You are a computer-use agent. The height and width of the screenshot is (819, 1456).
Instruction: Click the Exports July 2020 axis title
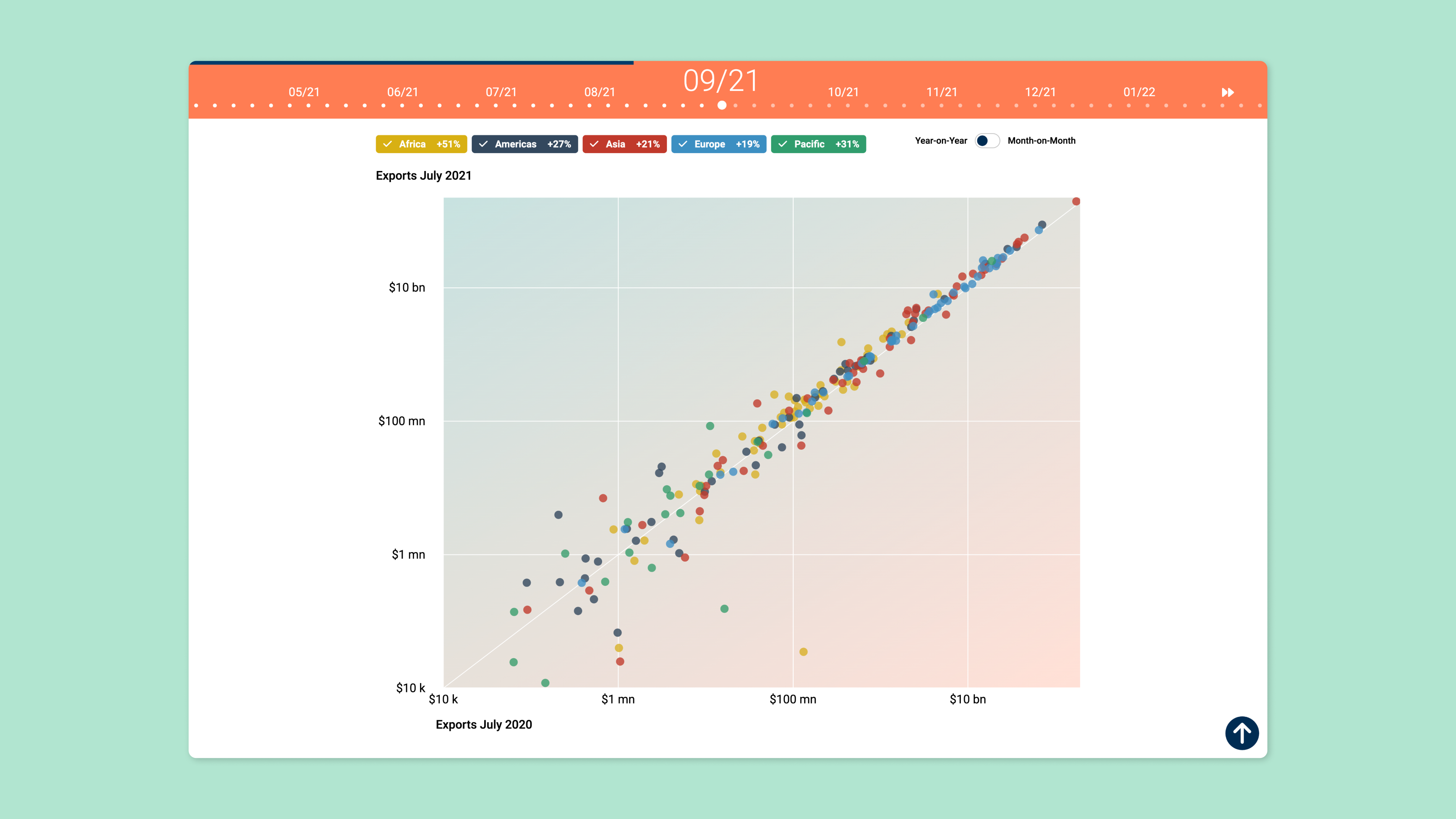484,725
